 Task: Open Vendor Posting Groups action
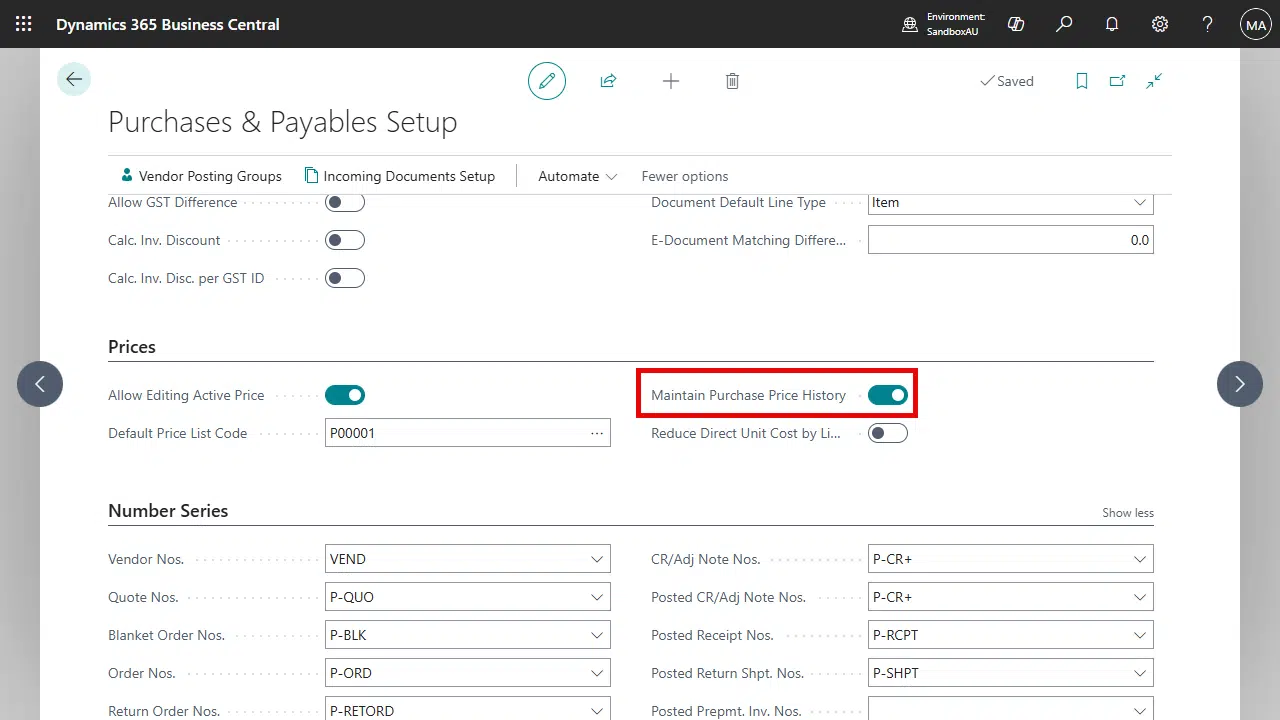point(200,176)
